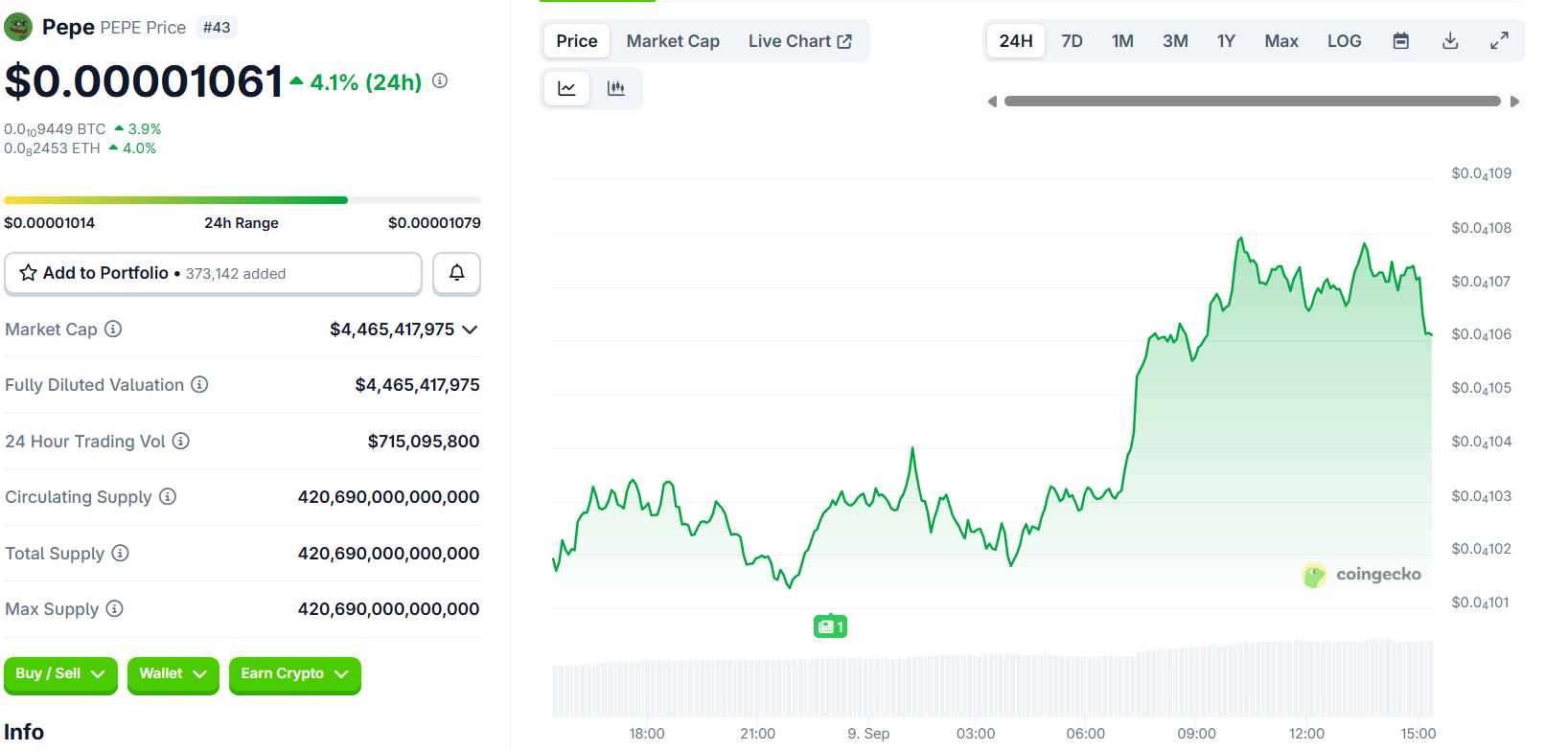This screenshot has height=750, width=1568.
Task: Open the Wallet dropdown
Action: pyautogui.click(x=173, y=674)
